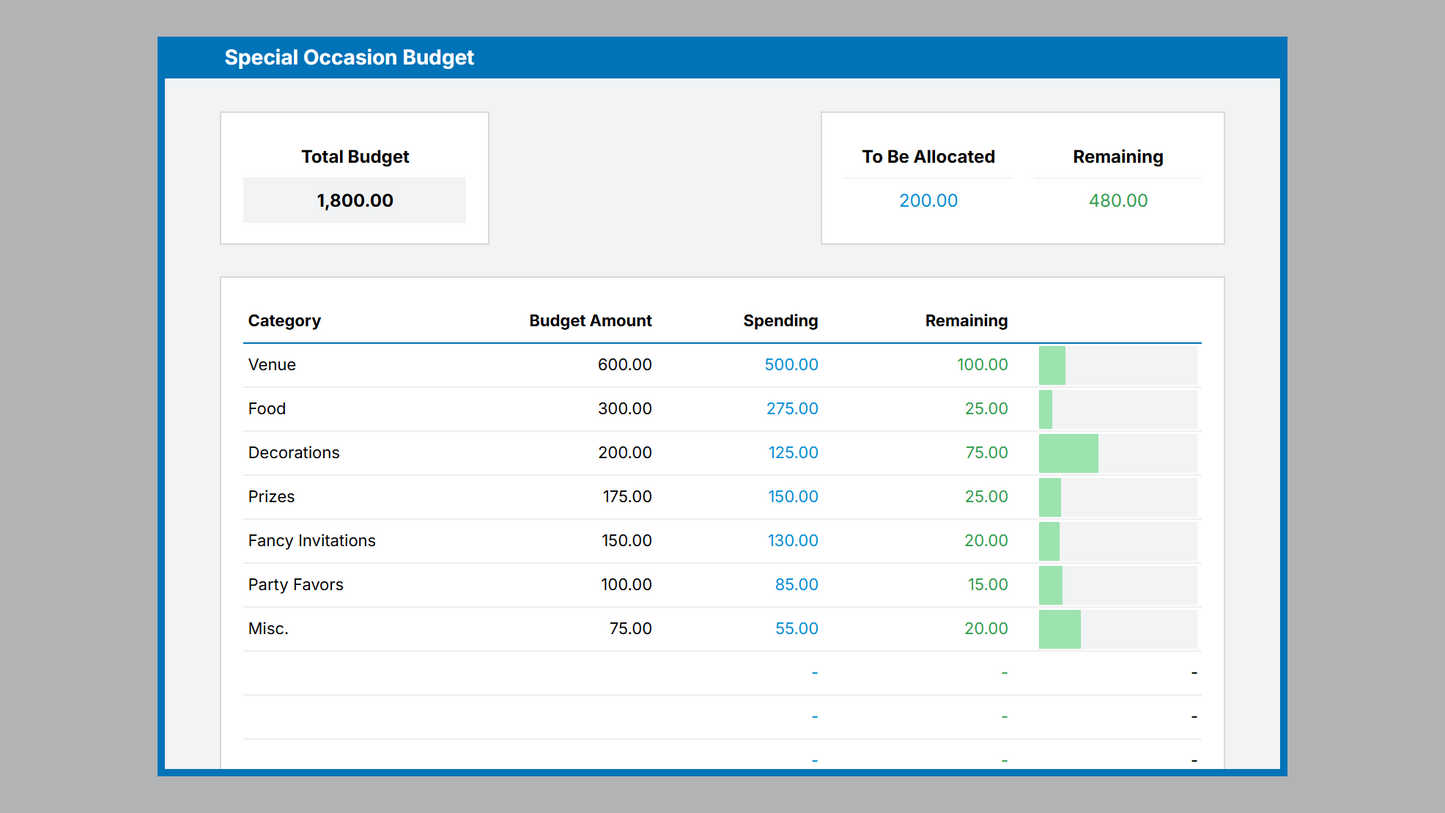Click the Total Budget value 1,800.00

click(355, 201)
